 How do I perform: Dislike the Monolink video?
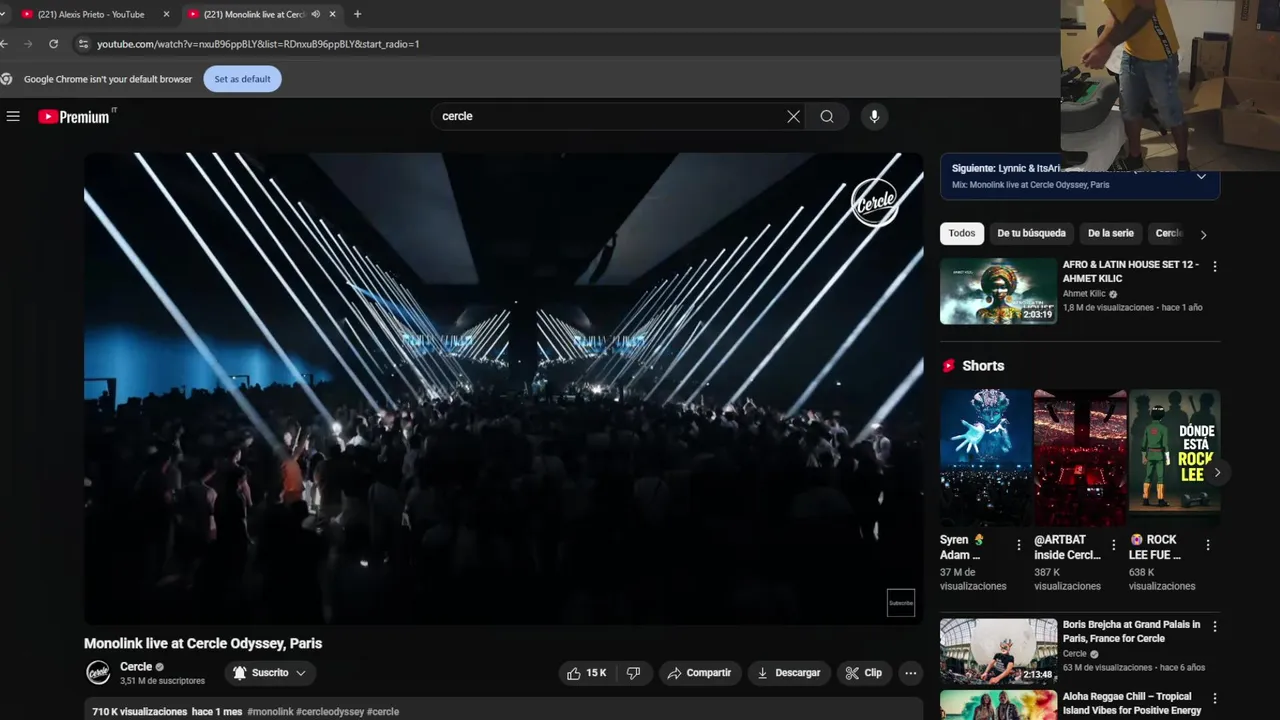click(x=633, y=673)
